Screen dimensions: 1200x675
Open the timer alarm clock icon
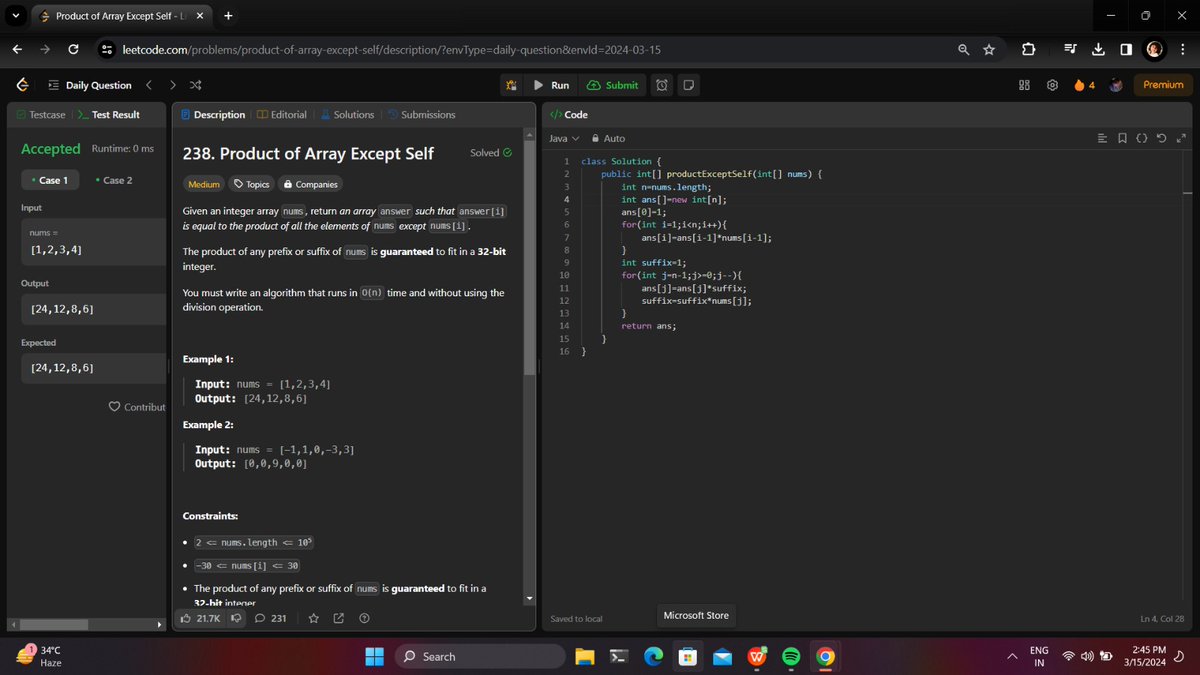(662, 85)
